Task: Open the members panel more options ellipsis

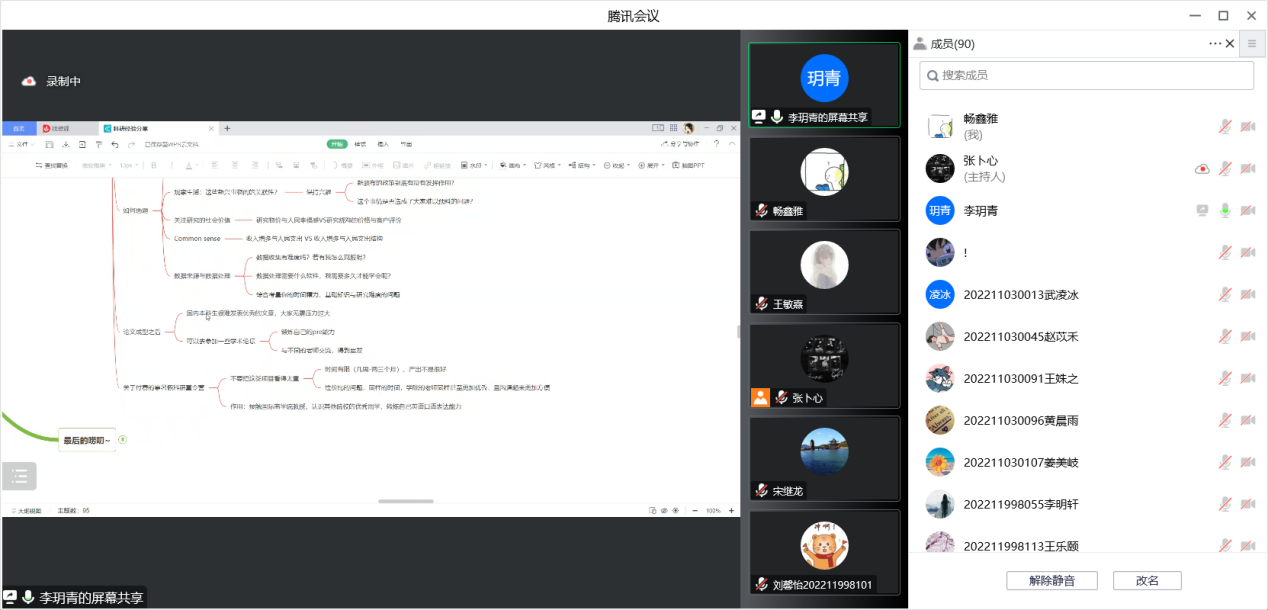Action: coord(1214,44)
